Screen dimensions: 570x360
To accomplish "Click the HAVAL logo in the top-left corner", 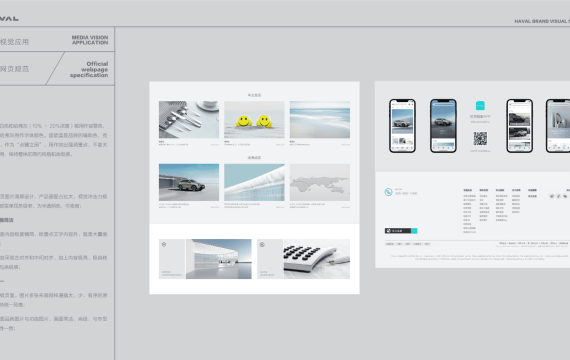I will [x=9, y=19].
